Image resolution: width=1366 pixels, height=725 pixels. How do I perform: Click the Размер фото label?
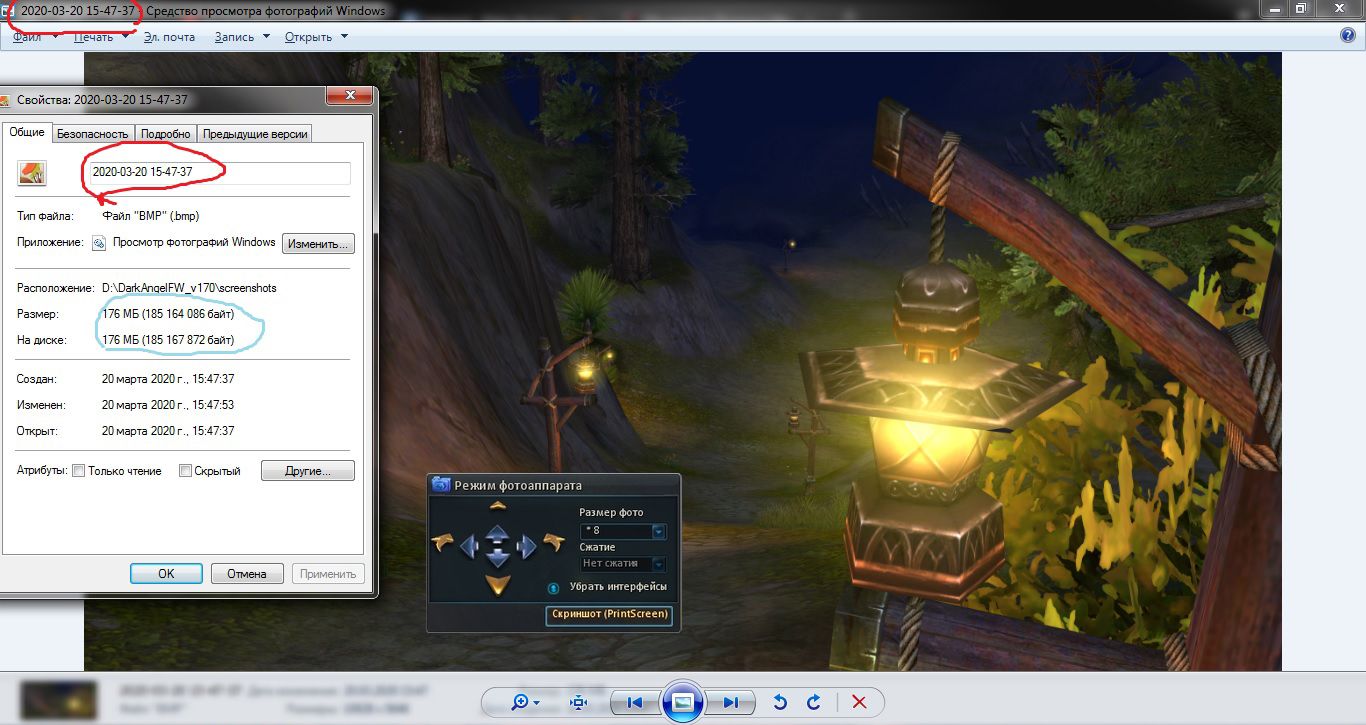[611, 512]
